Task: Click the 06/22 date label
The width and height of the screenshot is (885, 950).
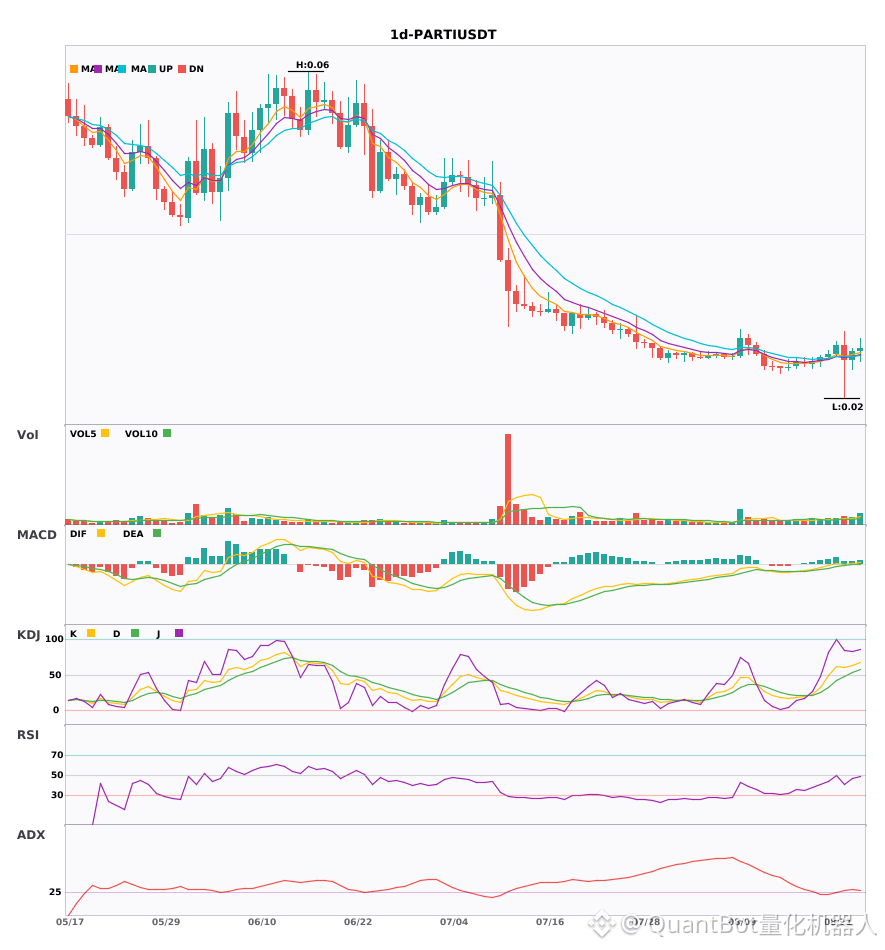Action: coord(358,922)
